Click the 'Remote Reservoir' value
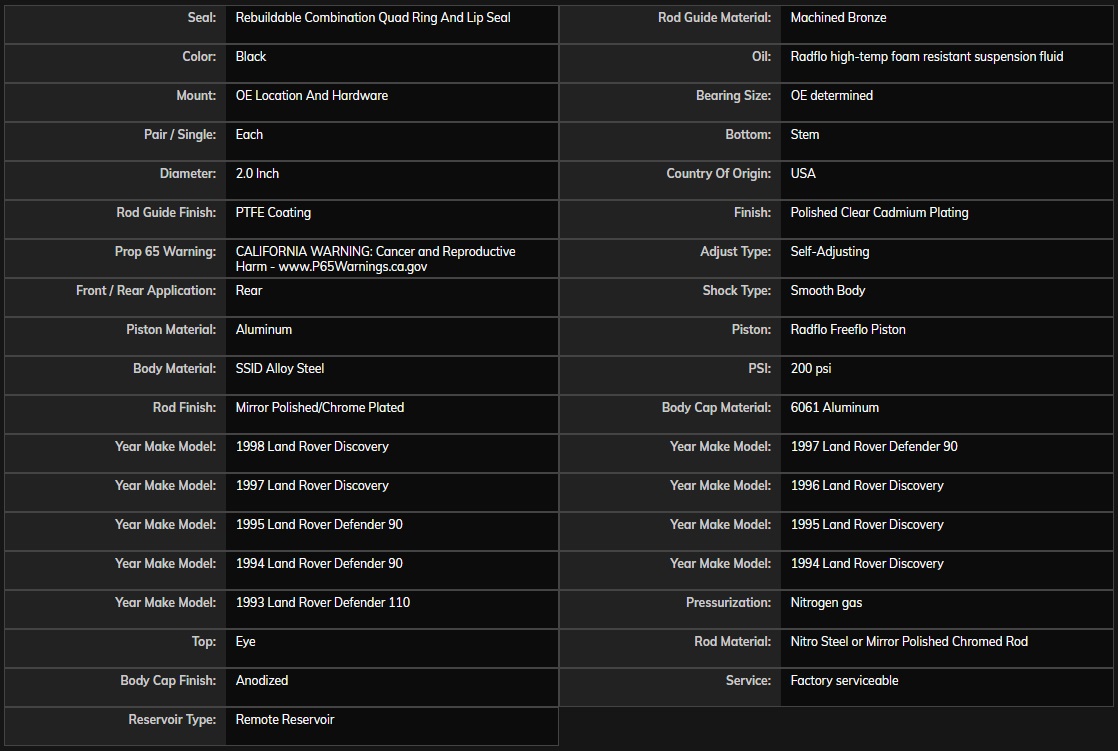The height and width of the screenshot is (751, 1118). 284,720
